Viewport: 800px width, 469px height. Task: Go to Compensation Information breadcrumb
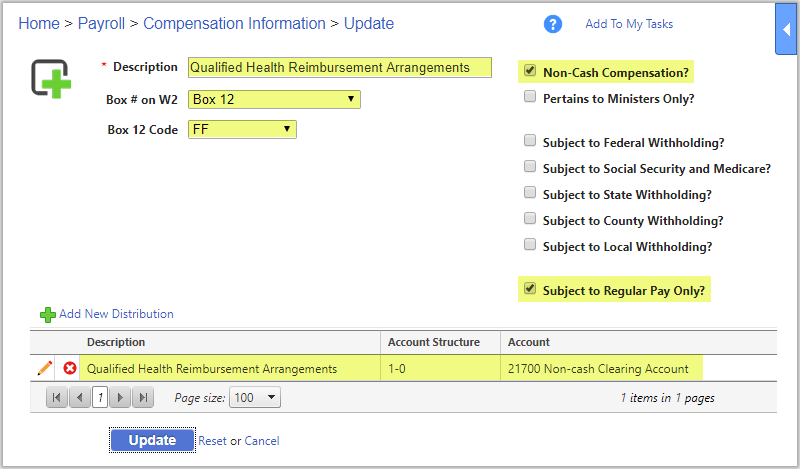234,23
